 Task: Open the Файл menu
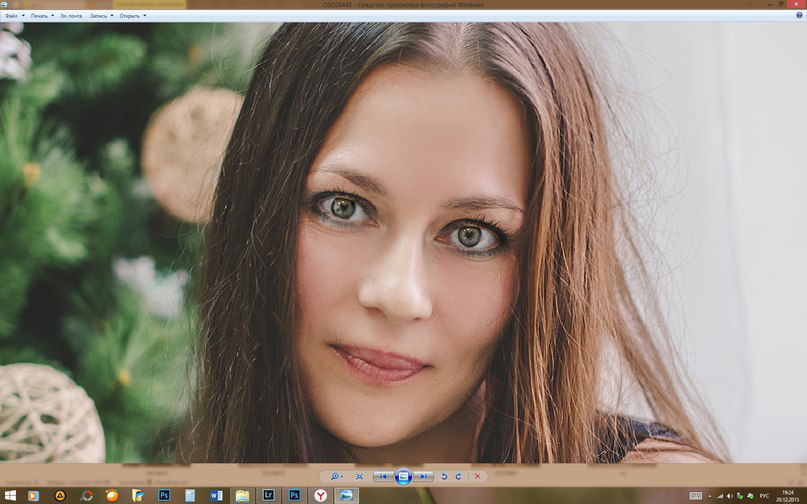coord(12,16)
